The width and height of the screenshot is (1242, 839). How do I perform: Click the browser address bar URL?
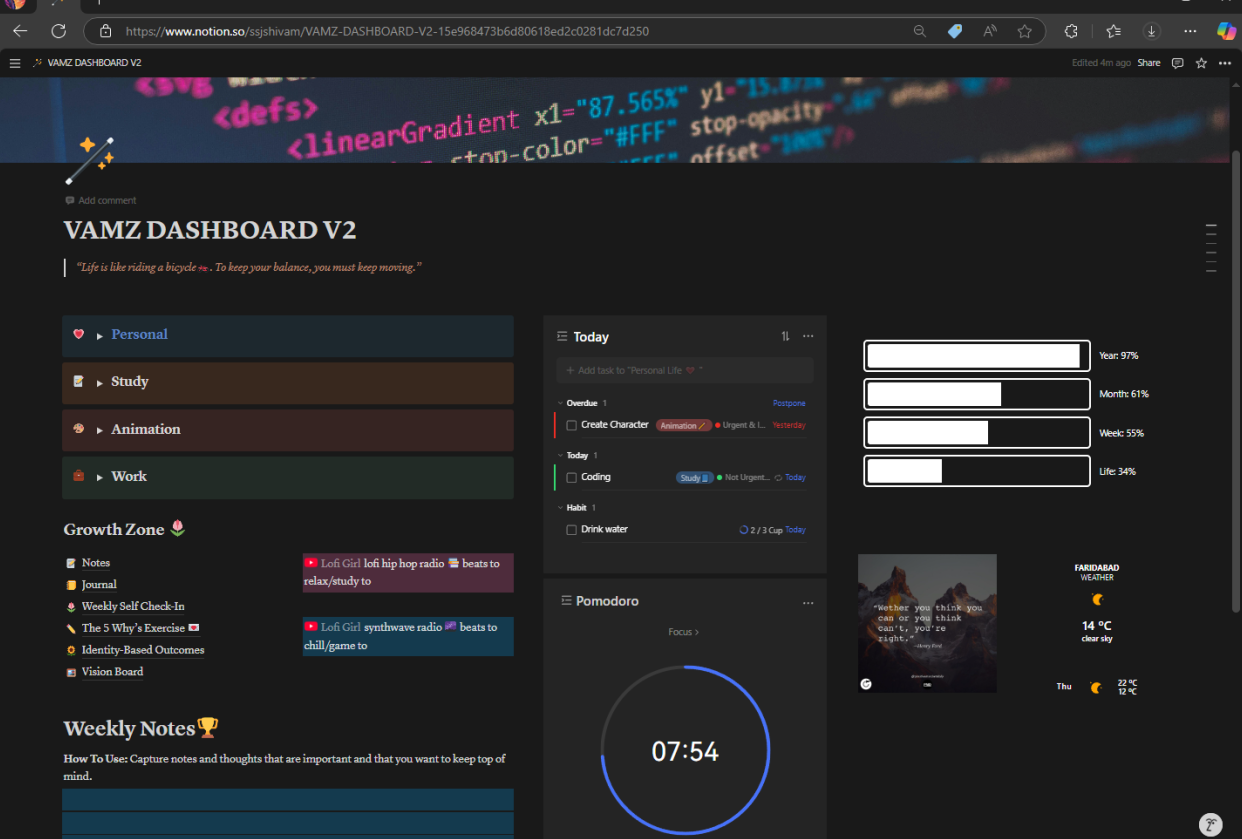tap(387, 31)
